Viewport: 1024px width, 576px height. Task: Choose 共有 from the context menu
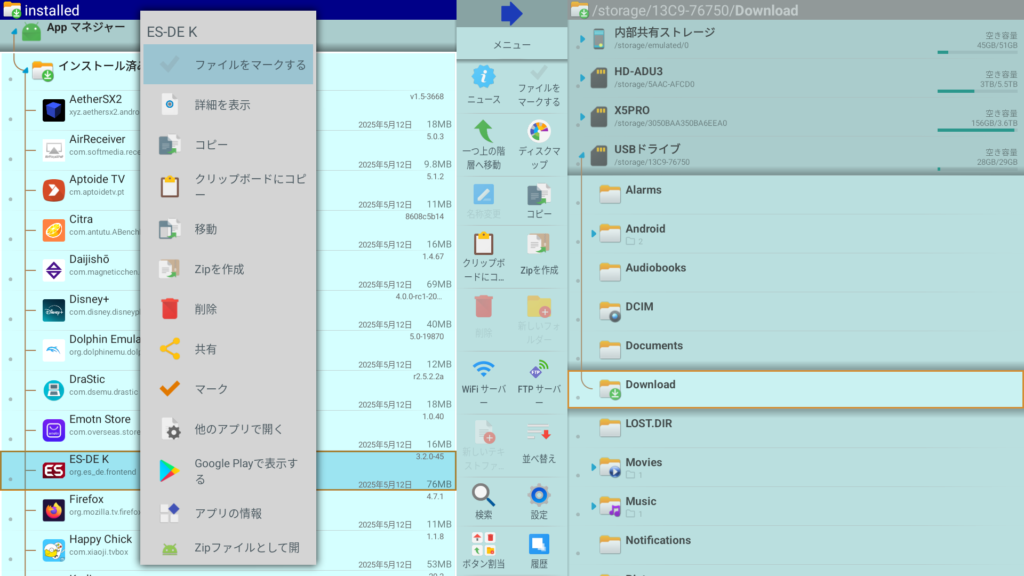click(x=228, y=349)
